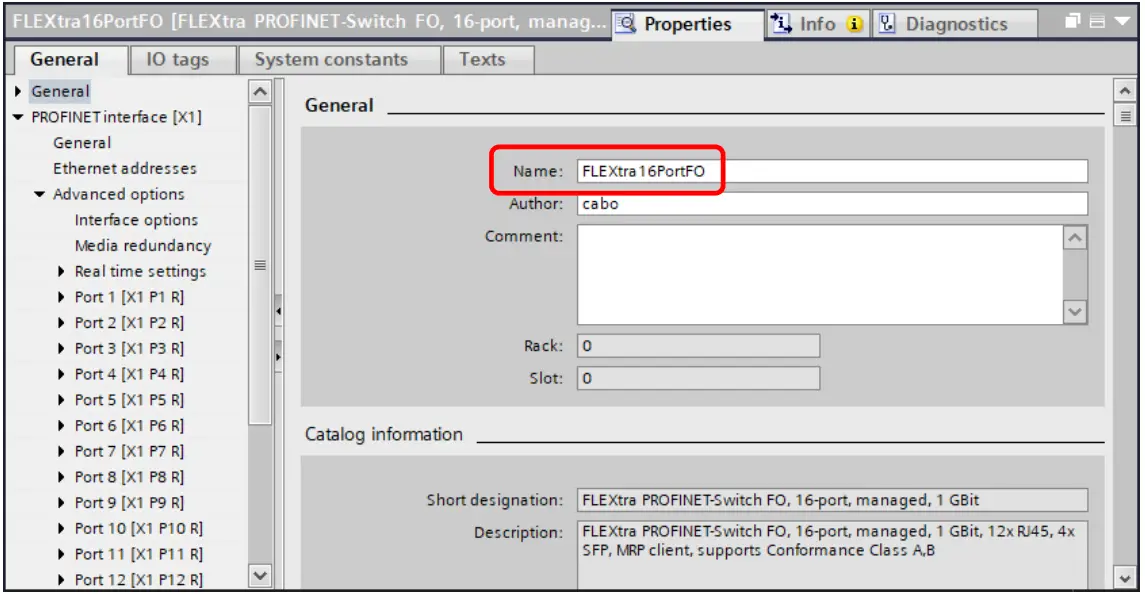This screenshot has height=594, width=1145.
Task: Collapse the Advanced options node
Action: coord(40,194)
